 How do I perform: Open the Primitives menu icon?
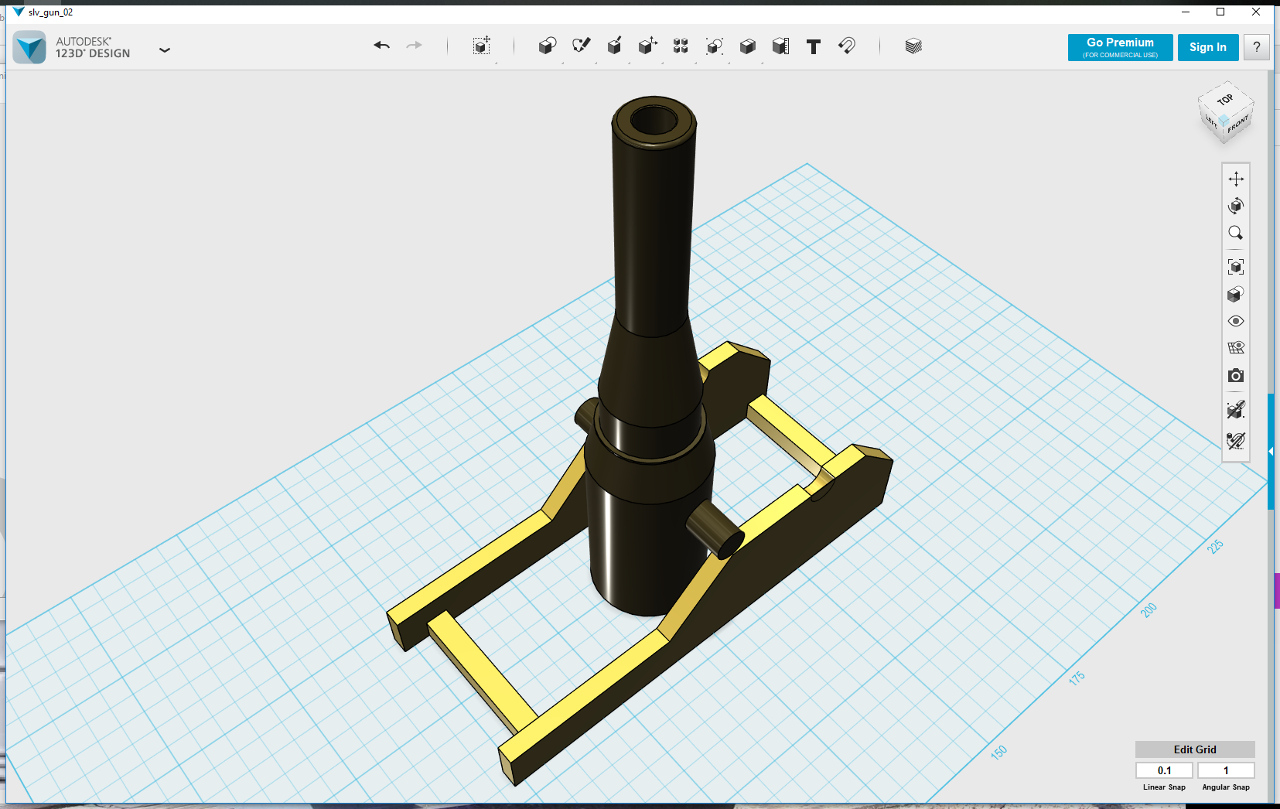tap(547, 46)
